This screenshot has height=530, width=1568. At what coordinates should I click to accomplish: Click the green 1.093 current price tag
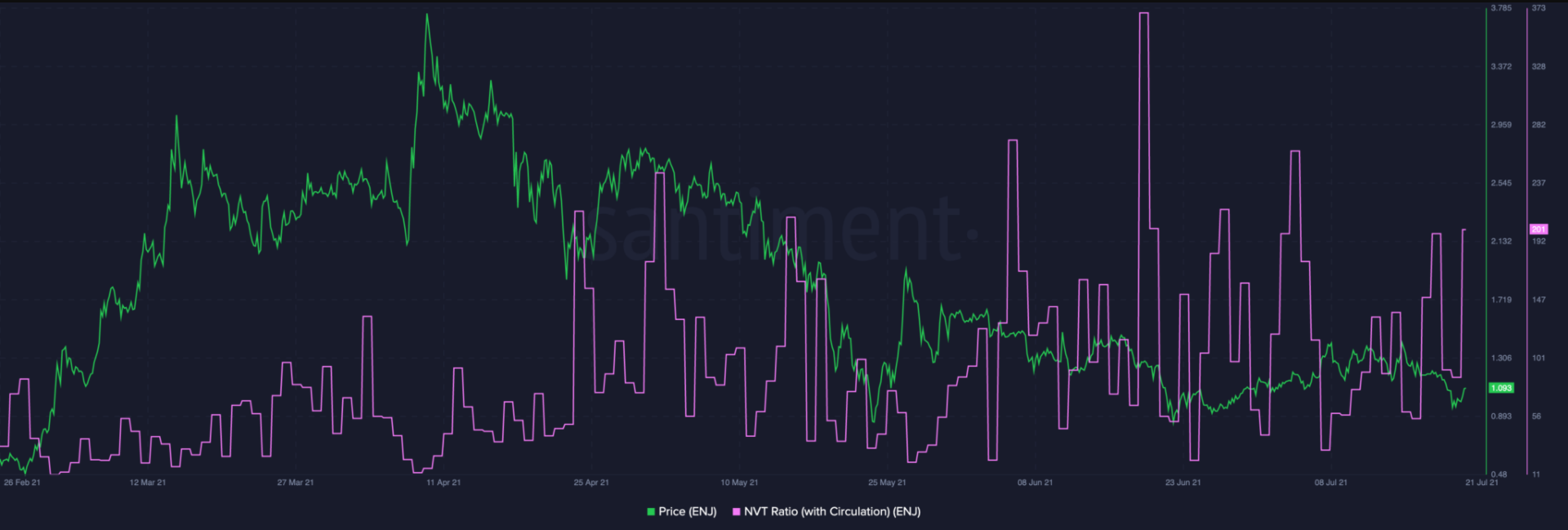click(x=1501, y=388)
